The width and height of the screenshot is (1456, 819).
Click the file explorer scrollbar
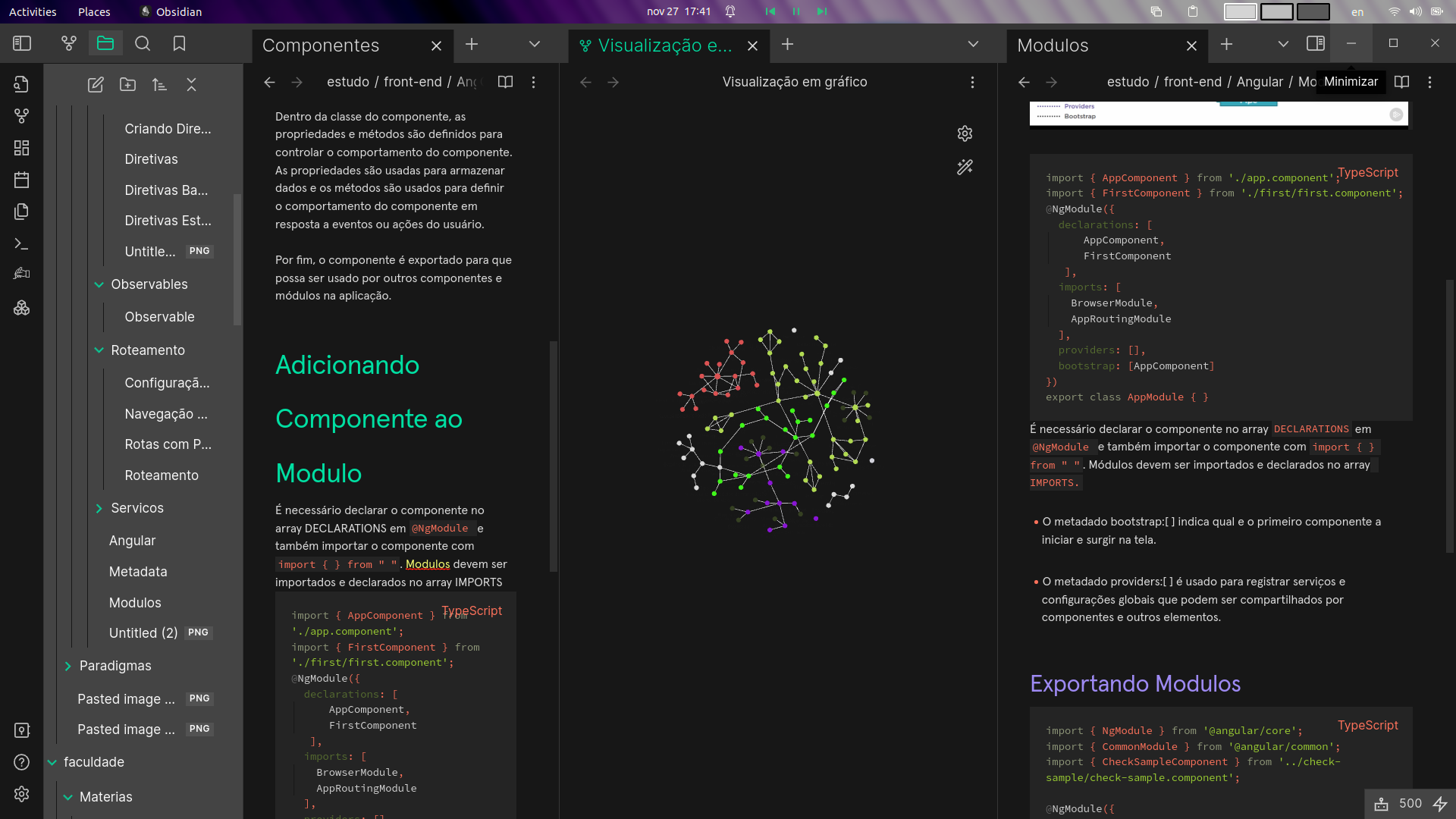tap(237, 260)
